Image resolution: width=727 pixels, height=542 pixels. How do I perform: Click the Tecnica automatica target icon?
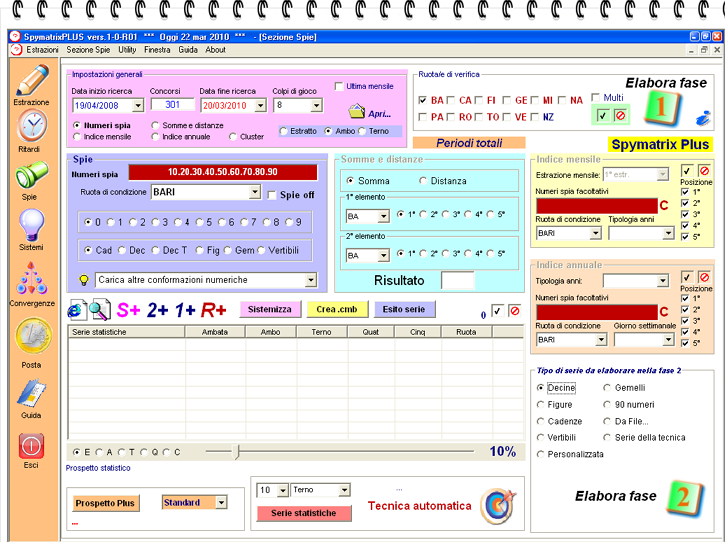click(x=498, y=506)
